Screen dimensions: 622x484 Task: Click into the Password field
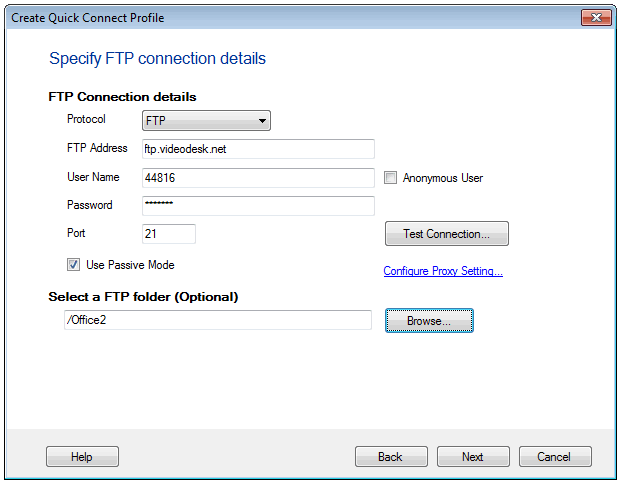(257, 205)
